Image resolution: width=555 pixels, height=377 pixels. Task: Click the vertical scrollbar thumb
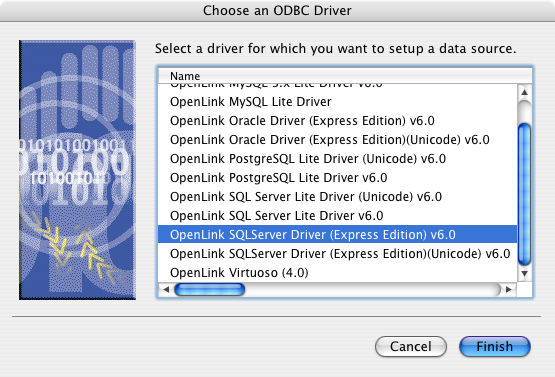coord(525,194)
